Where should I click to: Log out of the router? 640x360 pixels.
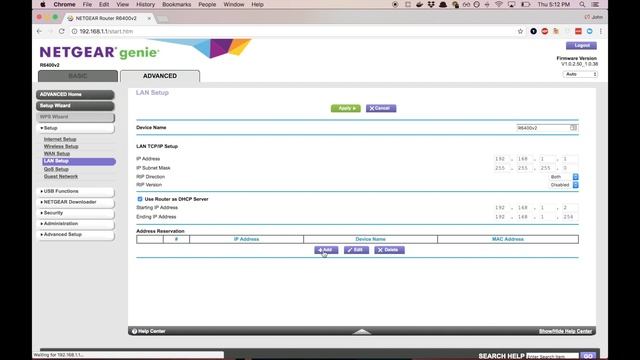pyautogui.click(x=581, y=45)
